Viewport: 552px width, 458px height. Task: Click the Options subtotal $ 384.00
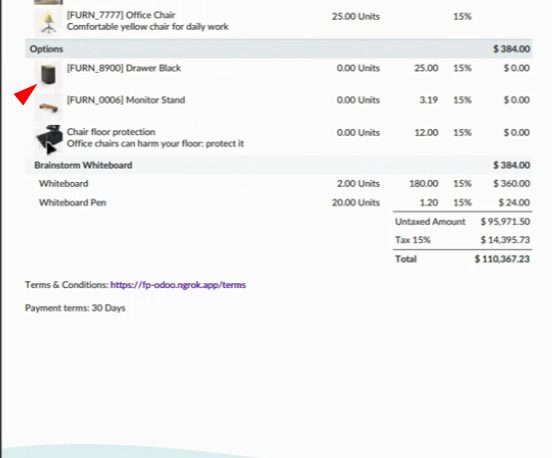[512, 49]
